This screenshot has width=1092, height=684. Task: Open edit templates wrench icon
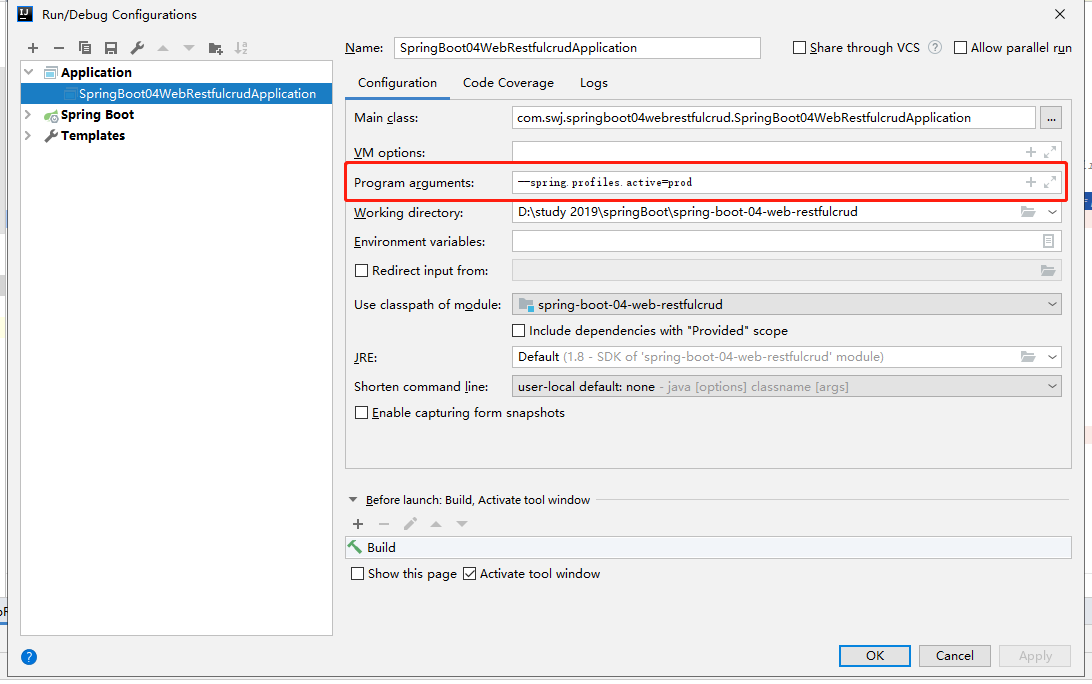tap(137, 48)
